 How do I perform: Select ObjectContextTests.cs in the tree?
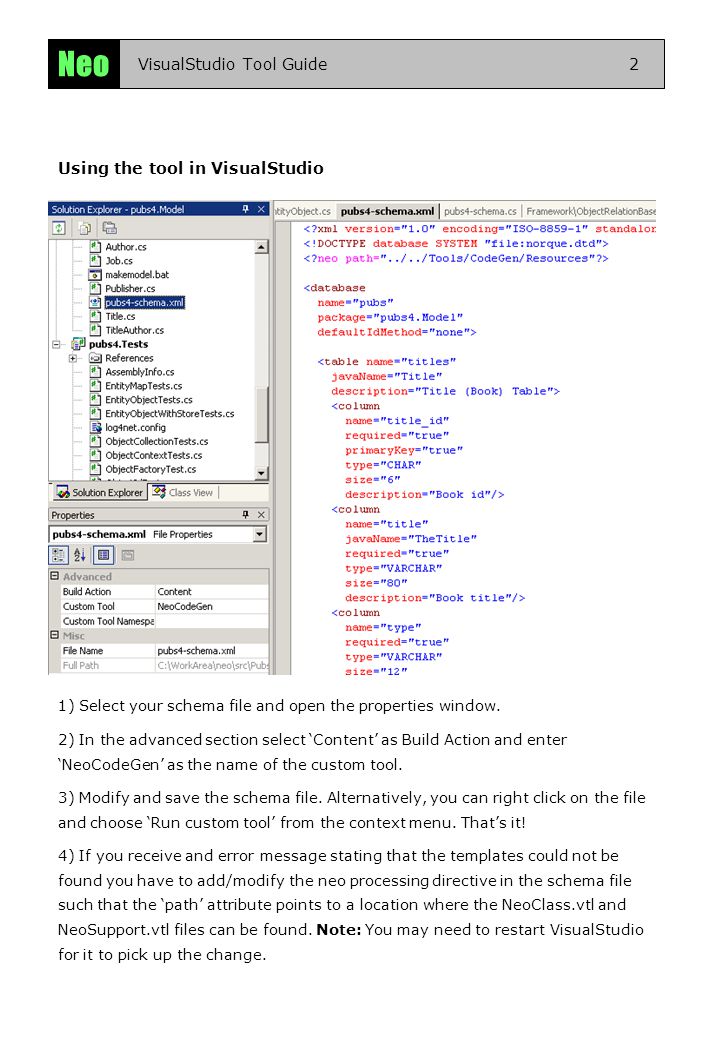tap(154, 456)
